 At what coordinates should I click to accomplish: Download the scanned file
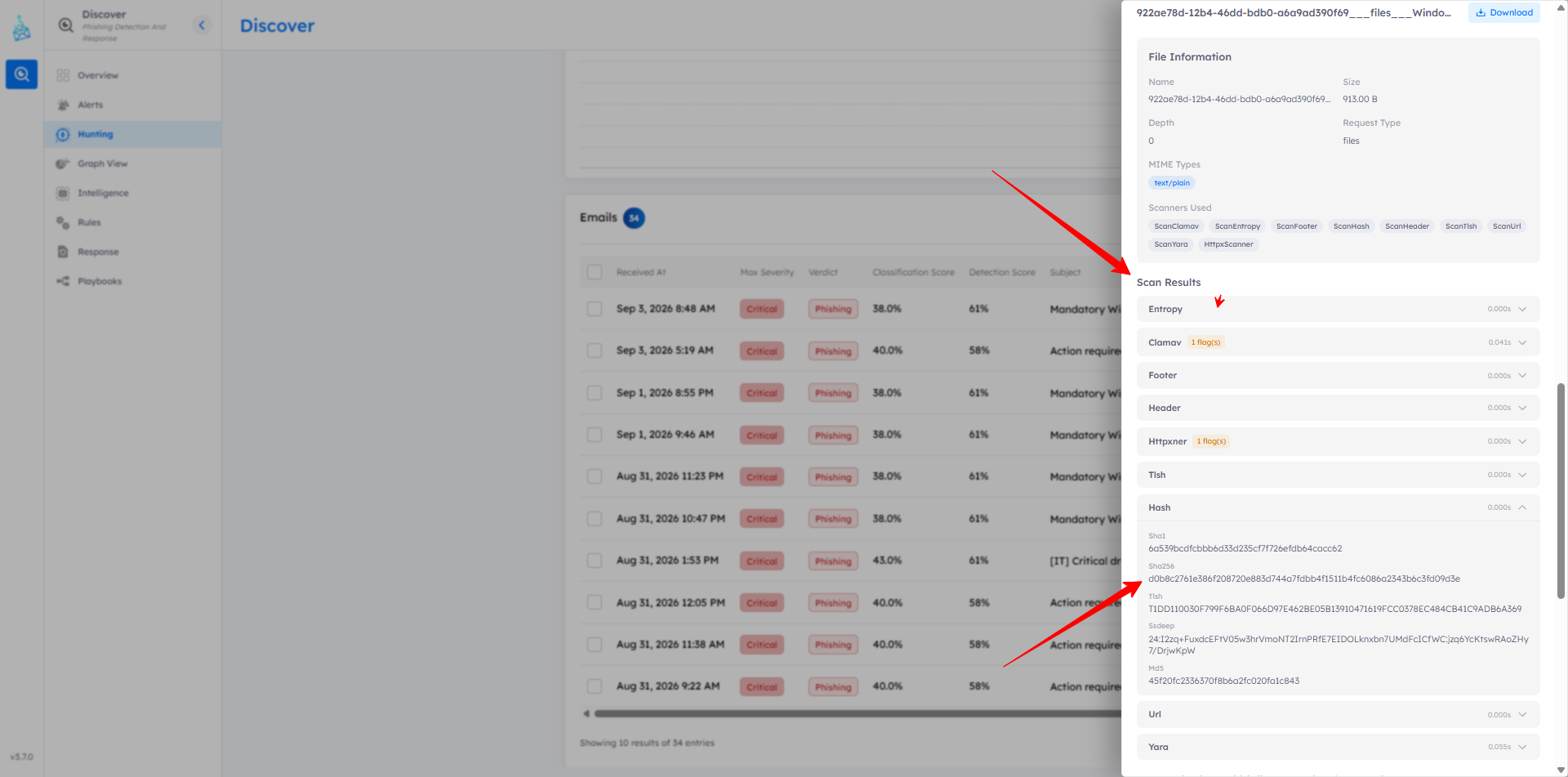pos(1503,12)
